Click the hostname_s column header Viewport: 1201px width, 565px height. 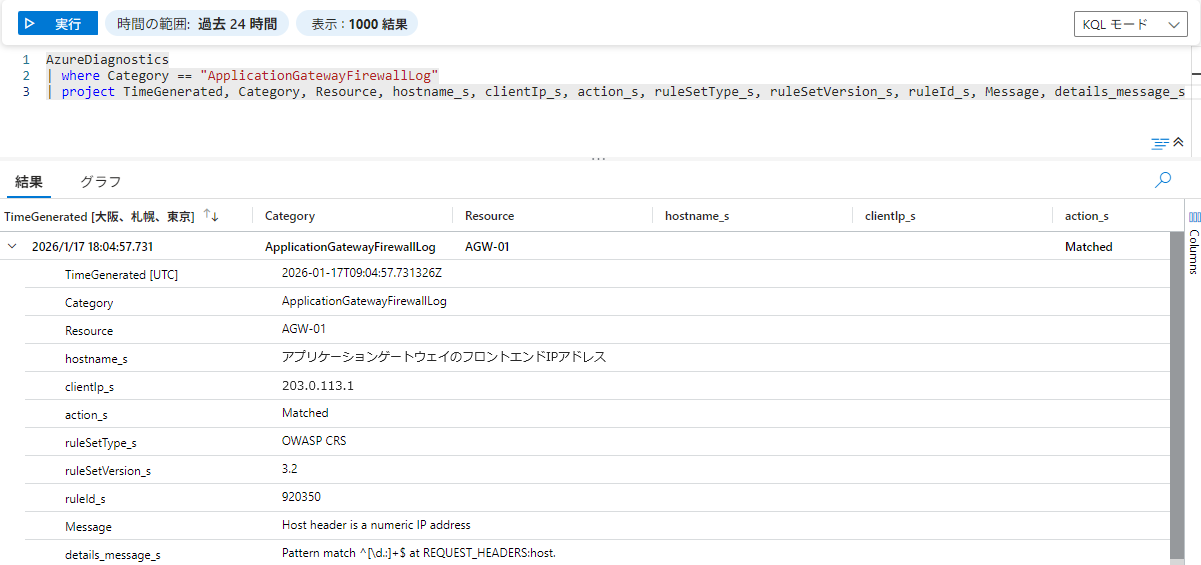pyautogui.click(x=696, y=216)
